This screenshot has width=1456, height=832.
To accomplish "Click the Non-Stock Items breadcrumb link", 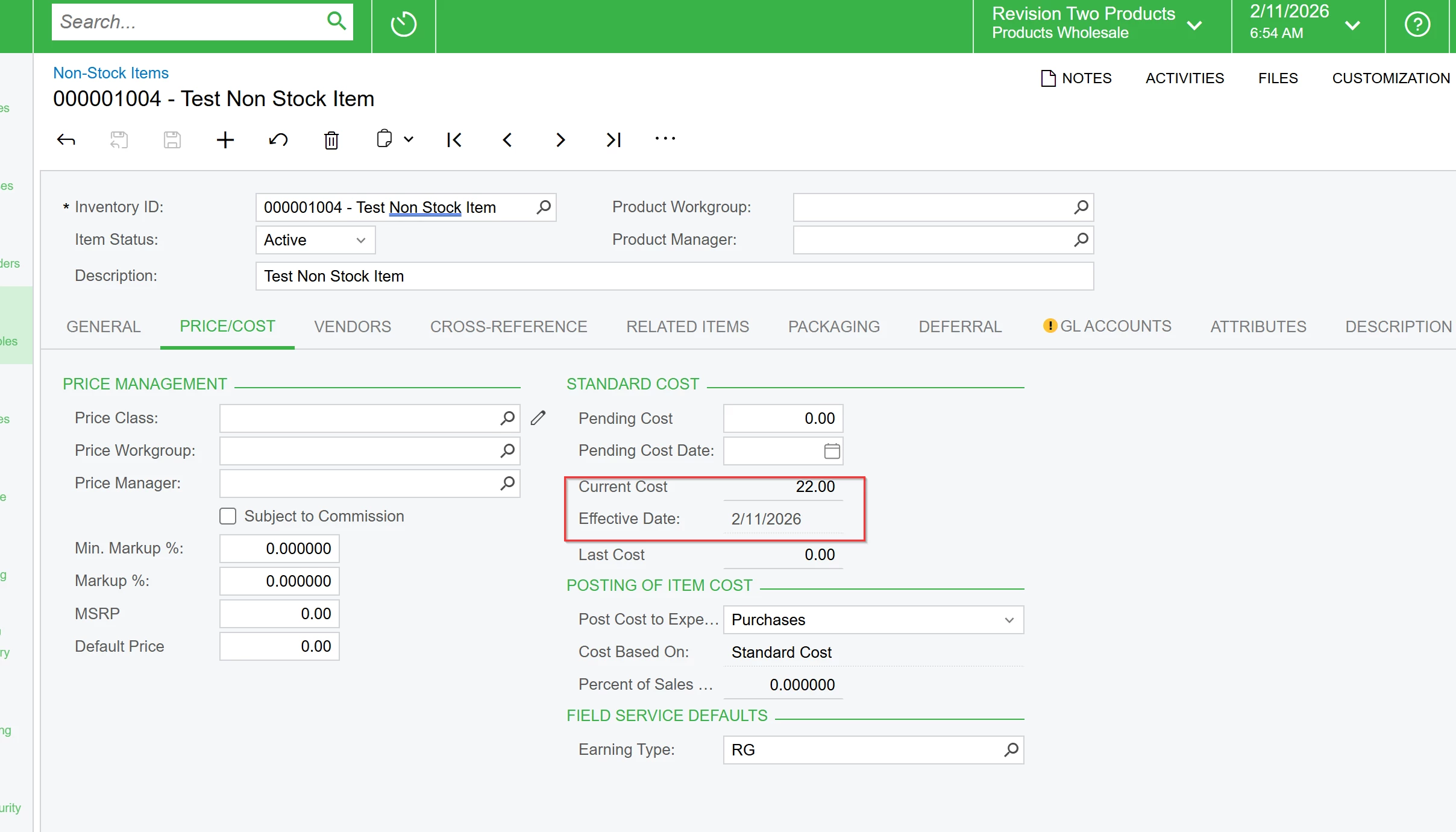I will point(111,73).
